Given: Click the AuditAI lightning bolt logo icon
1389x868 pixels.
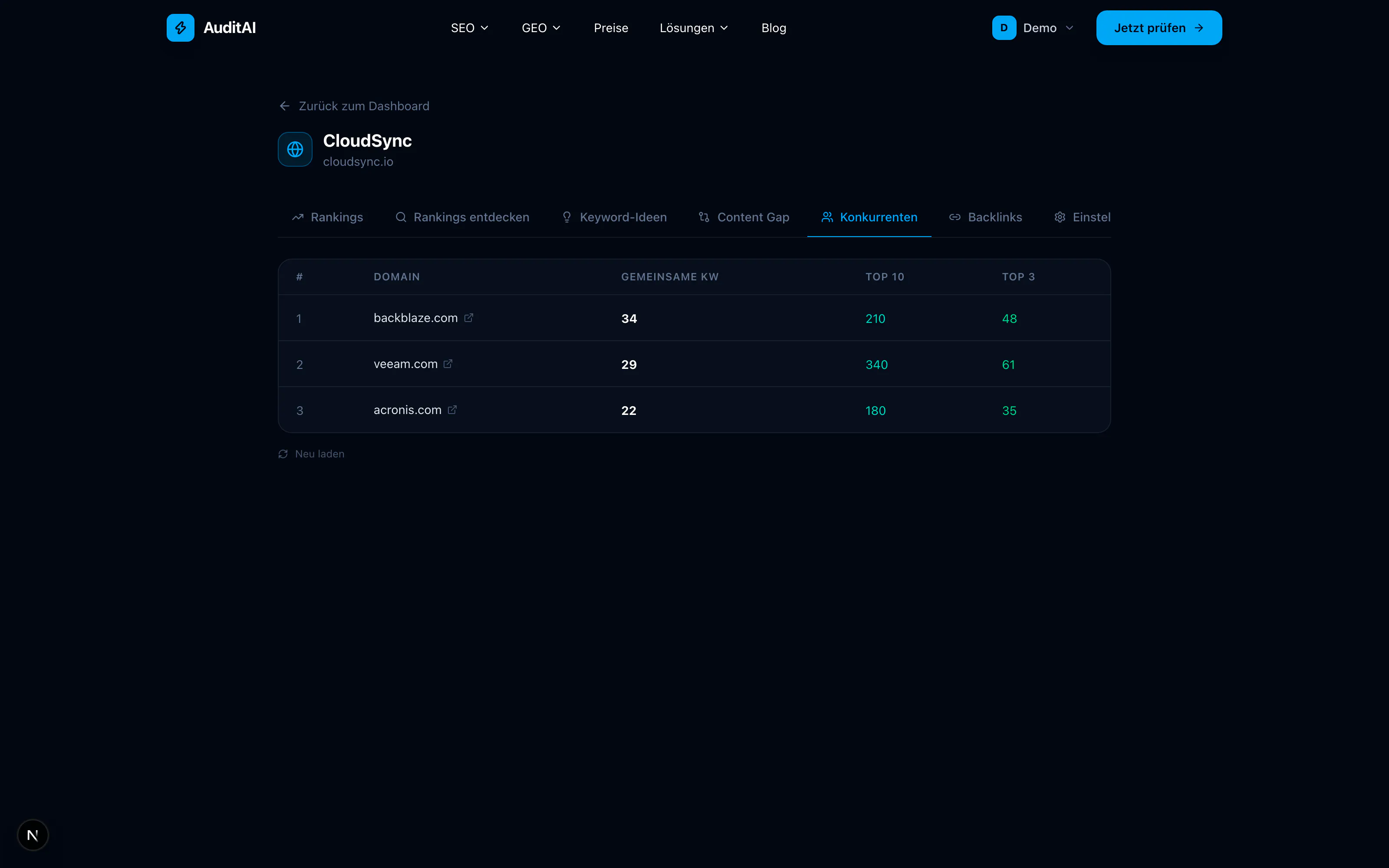Looking at the screenshot, I should click(x=180, y=27).
